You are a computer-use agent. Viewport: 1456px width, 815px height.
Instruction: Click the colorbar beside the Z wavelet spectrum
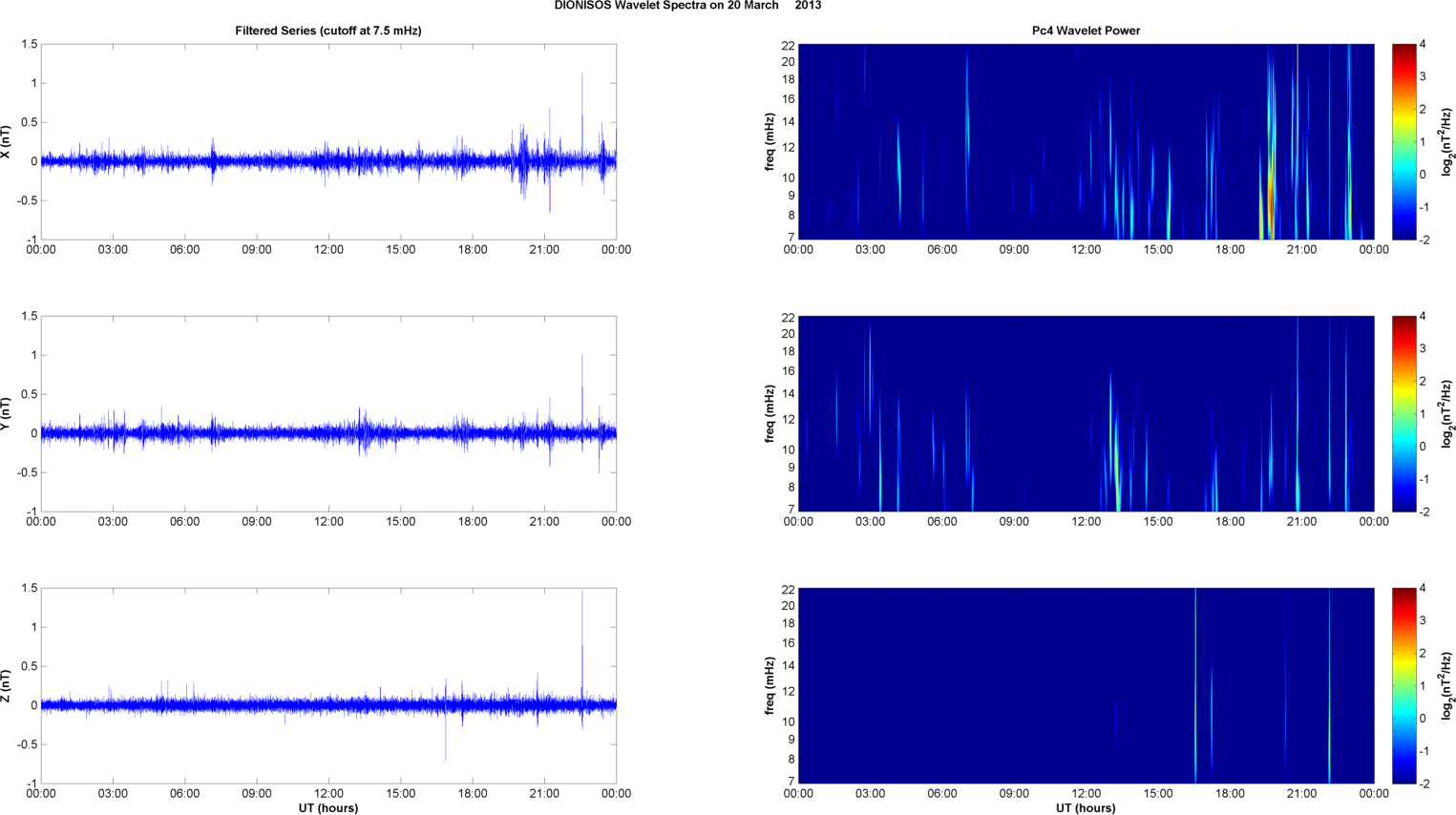point(1403,686)
